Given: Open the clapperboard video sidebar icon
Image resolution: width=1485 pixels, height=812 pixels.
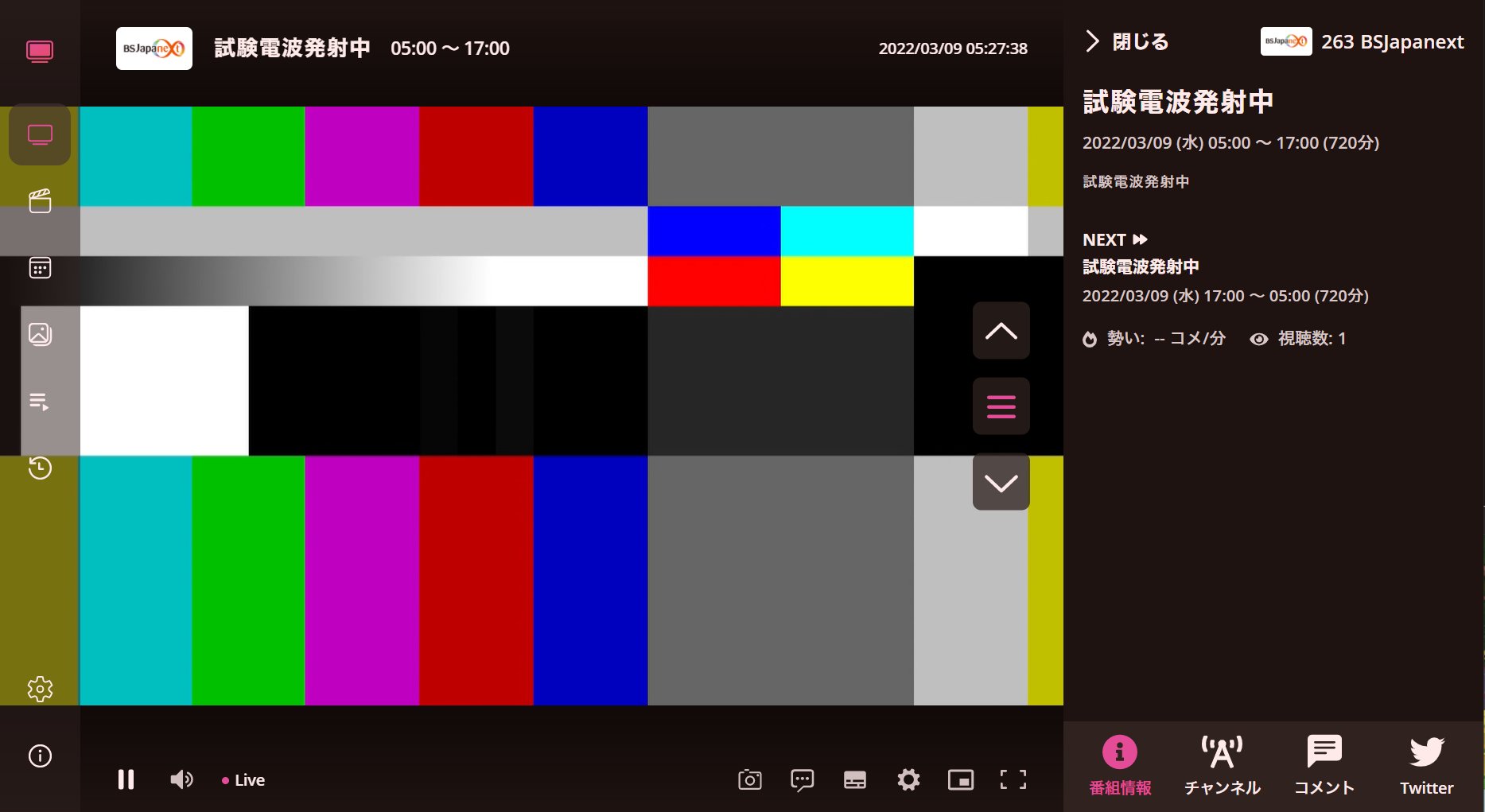Looking at the screenshot, I should click(39, 201).
